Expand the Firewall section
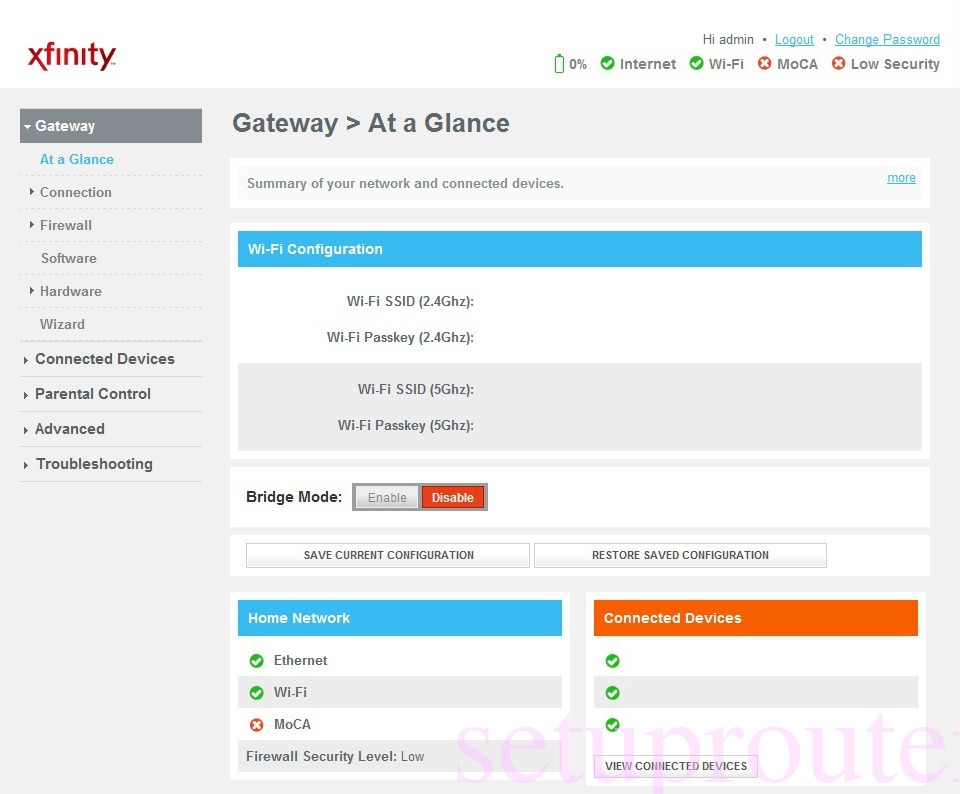 [x=66, y=225]
